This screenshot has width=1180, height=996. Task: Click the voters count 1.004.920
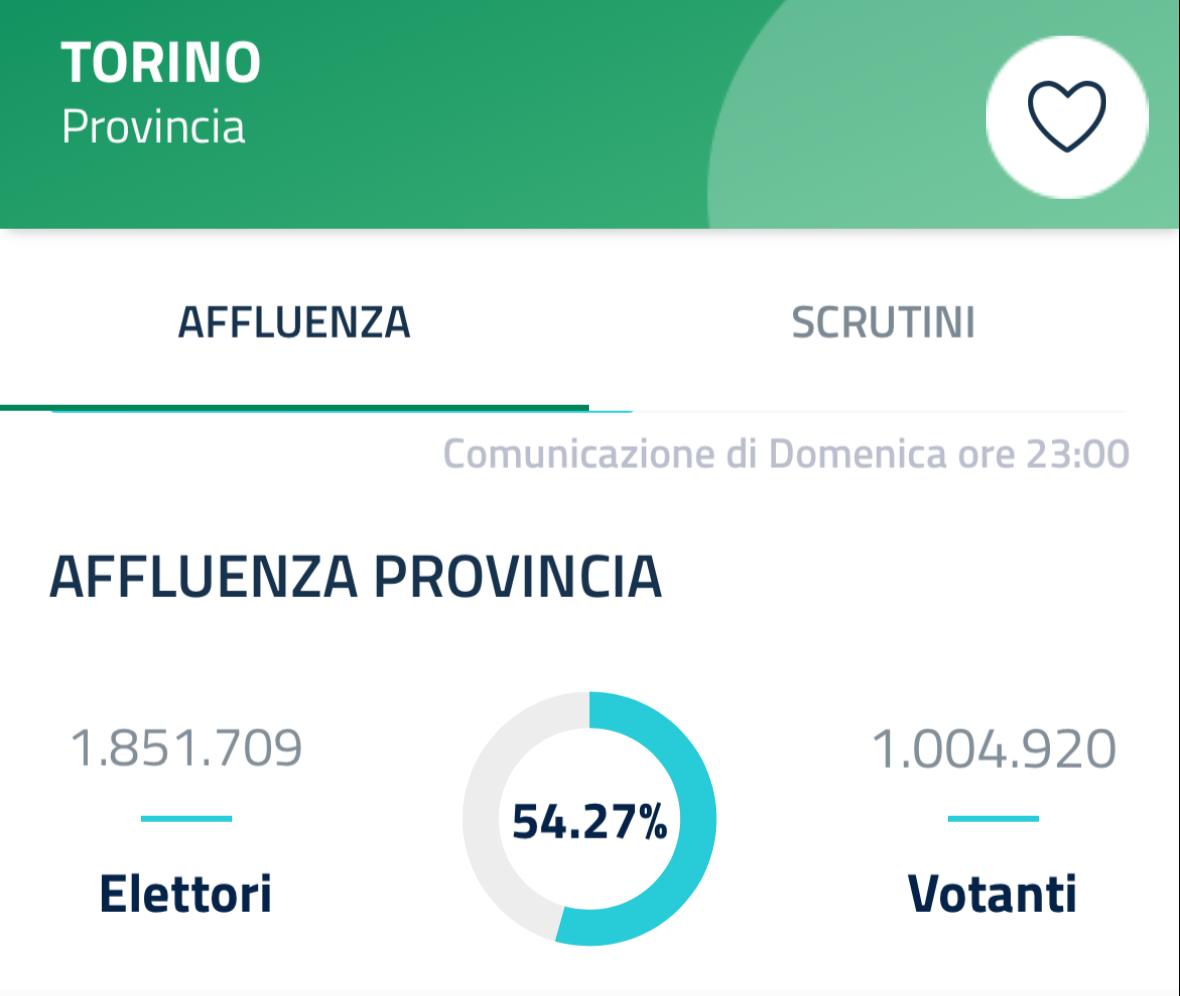click(993, 750)
